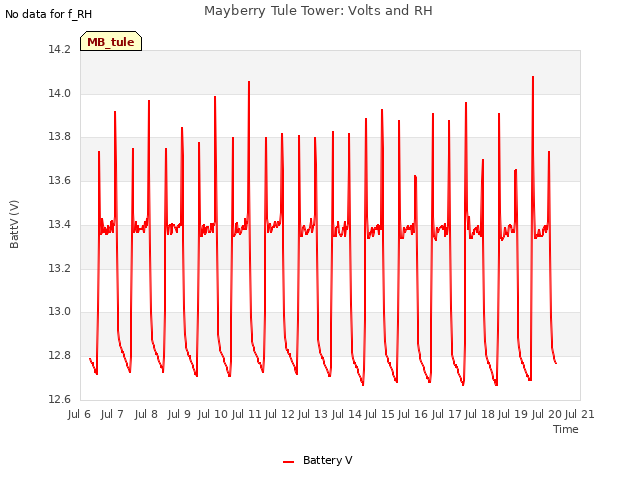This screenshot has width=640, height=480.
Task: Click the 13.2 y-axis tick value
Action: tap(60, 268)
